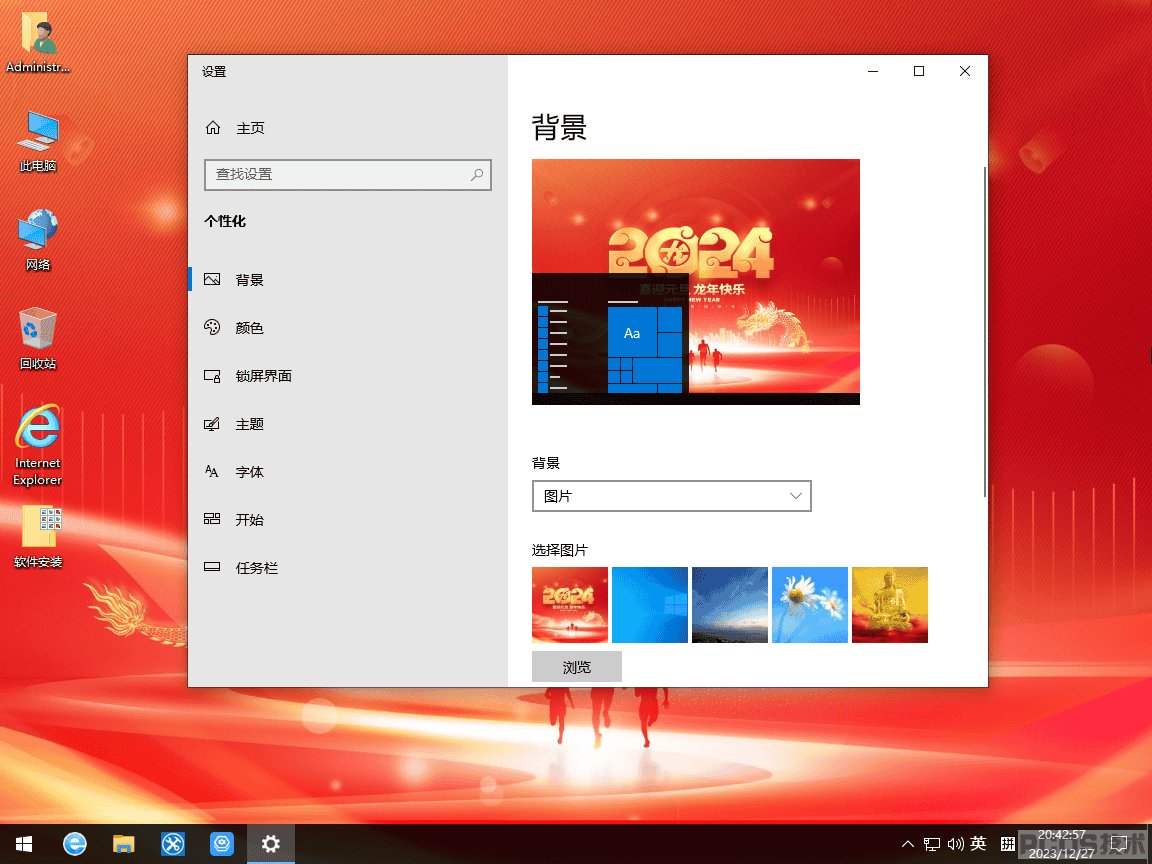Open the taskbar clock showing 20:42:57
Image resolution: width=1152 pixels, height=864 pixels.
pyautogui.click(x=1061, y=844)
